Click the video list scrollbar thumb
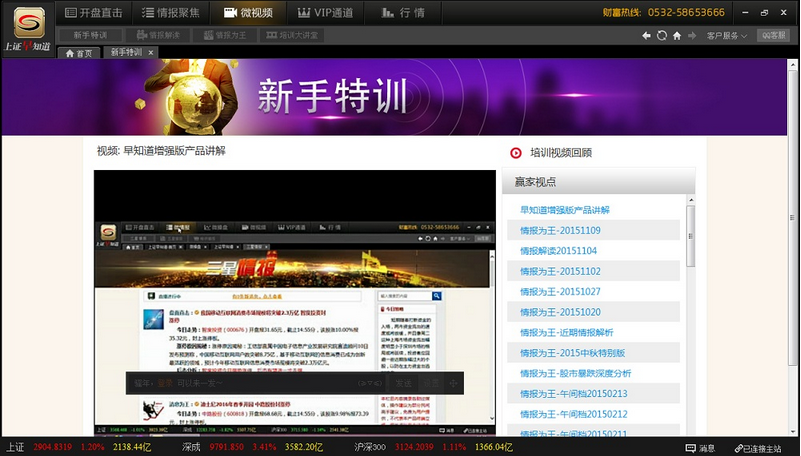 [x=691, y=236]
